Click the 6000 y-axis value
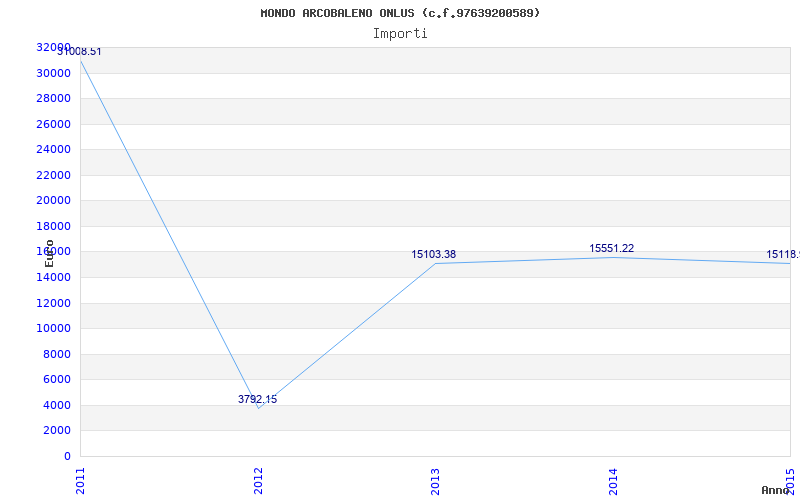800x500 pixels. [57, 380]
